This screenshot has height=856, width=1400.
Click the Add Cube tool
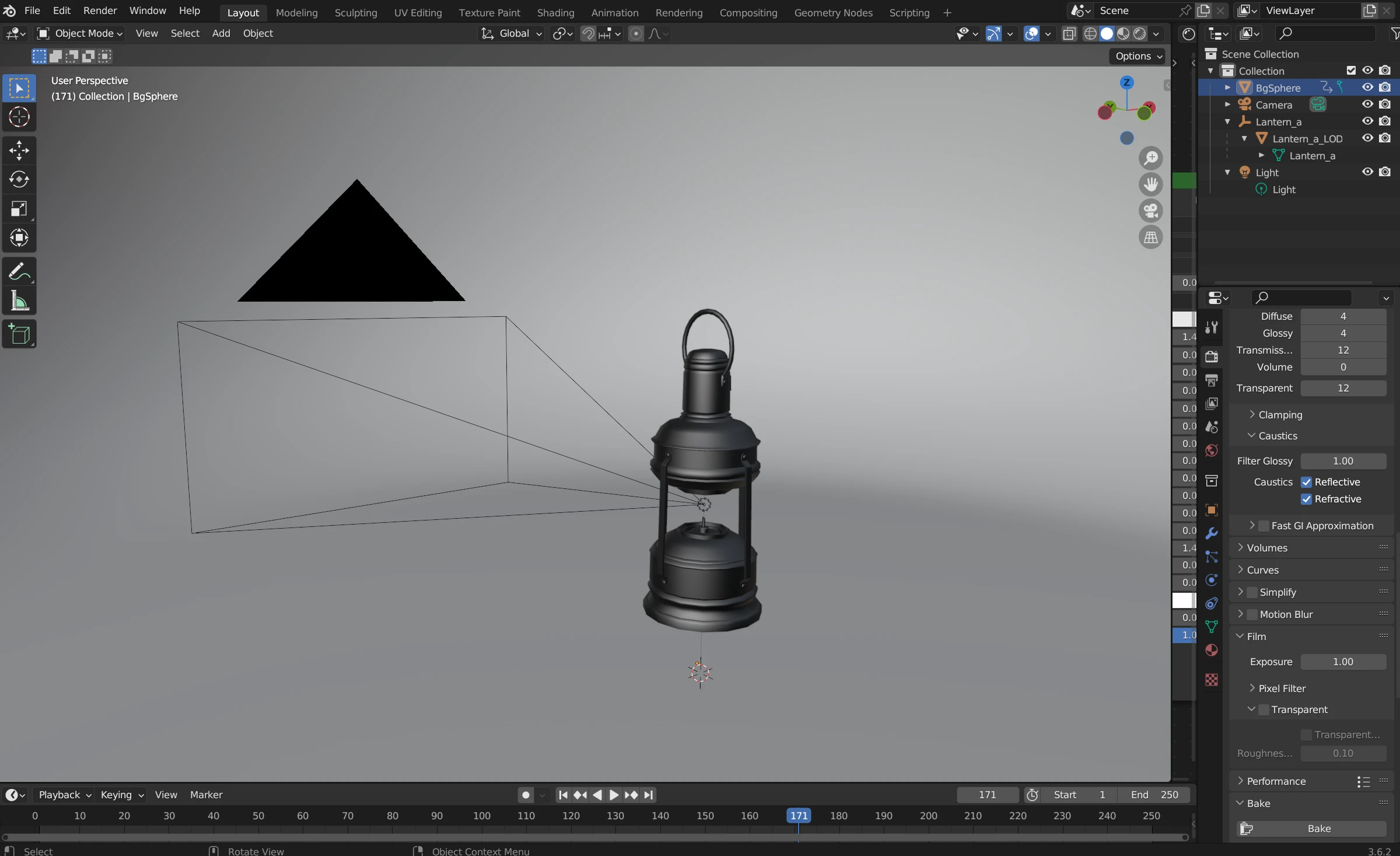(x=19, y=334)
